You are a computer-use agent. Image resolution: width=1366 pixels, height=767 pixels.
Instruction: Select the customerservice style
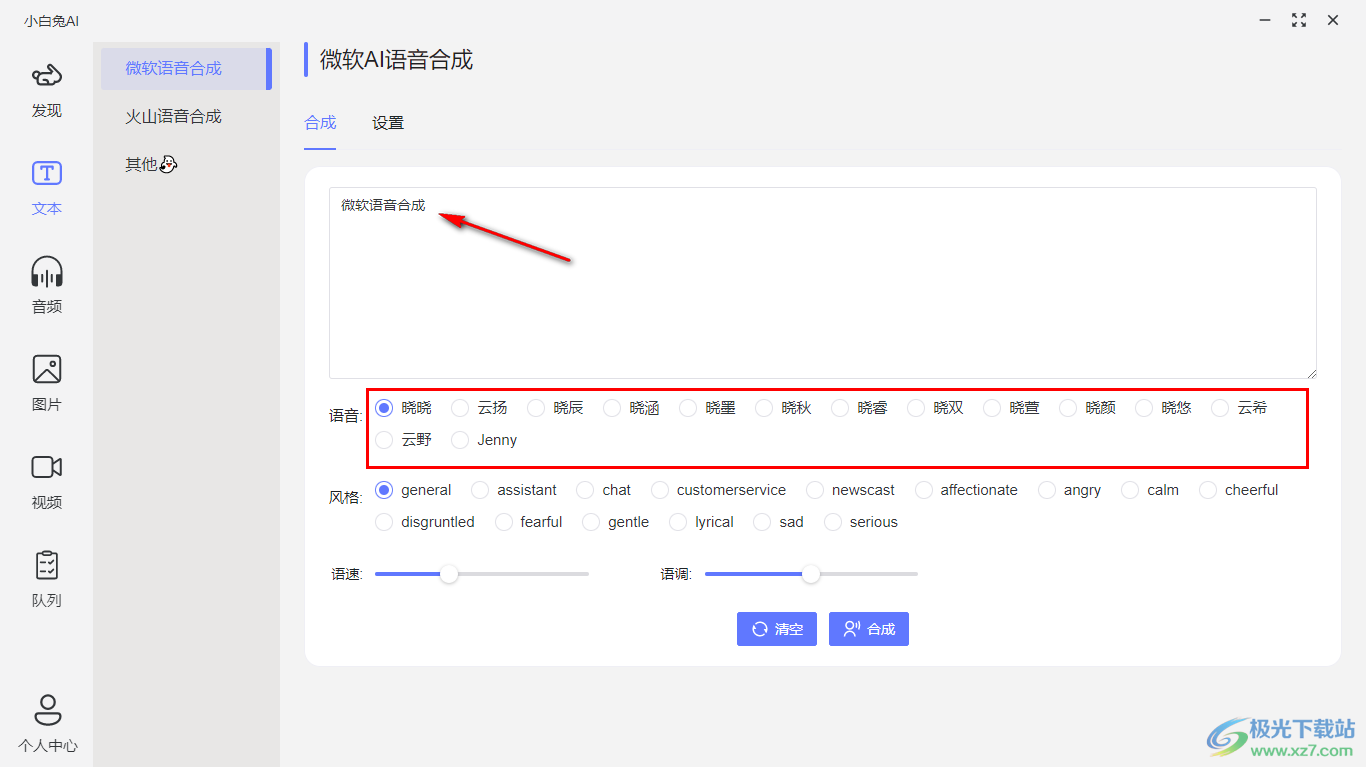coord(719,490)
